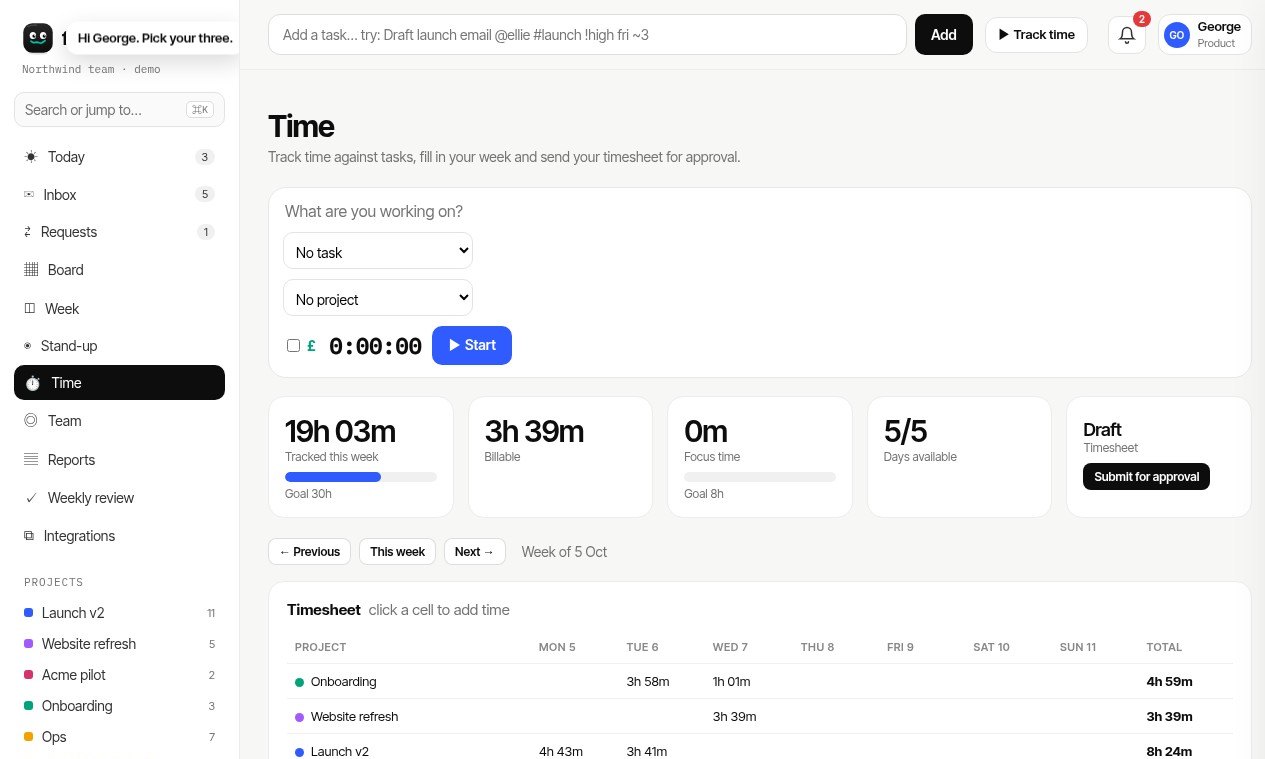1265x759 pixels.
Task: Click the 5/5 Days available card
Action: [x=959, y=457]
